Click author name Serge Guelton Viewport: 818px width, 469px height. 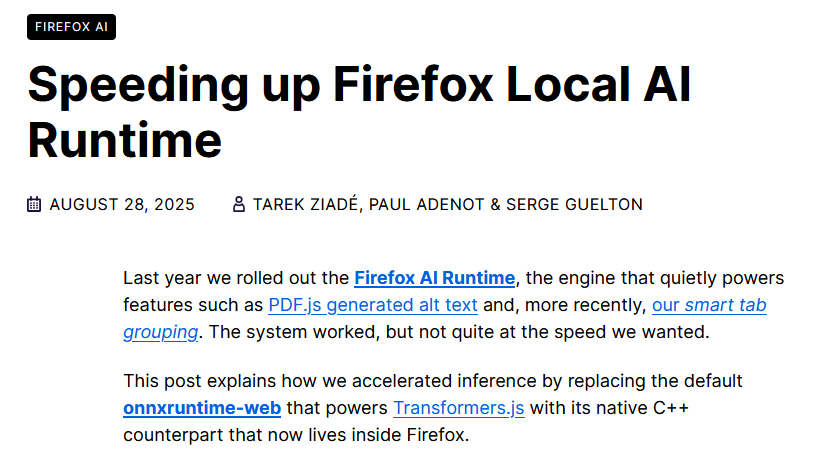[574, 205]
